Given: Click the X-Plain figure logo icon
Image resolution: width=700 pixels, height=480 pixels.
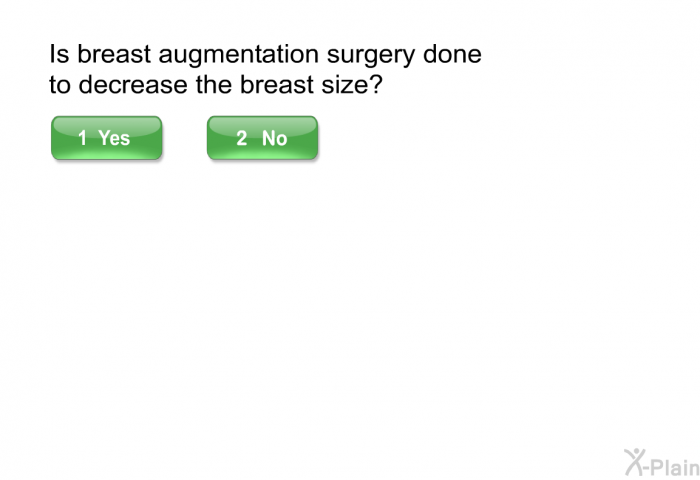Looking at the screenshot, I should (636, 461).
